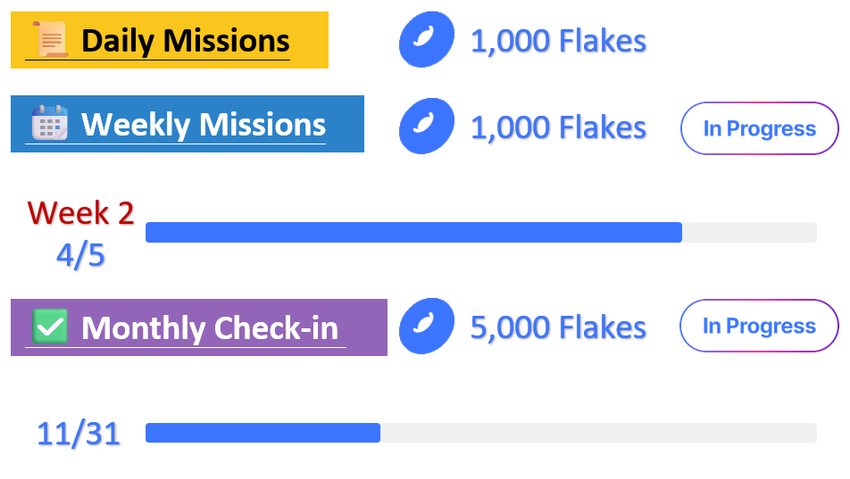Open the Daily Missions heading

click(x=185, y=41)
